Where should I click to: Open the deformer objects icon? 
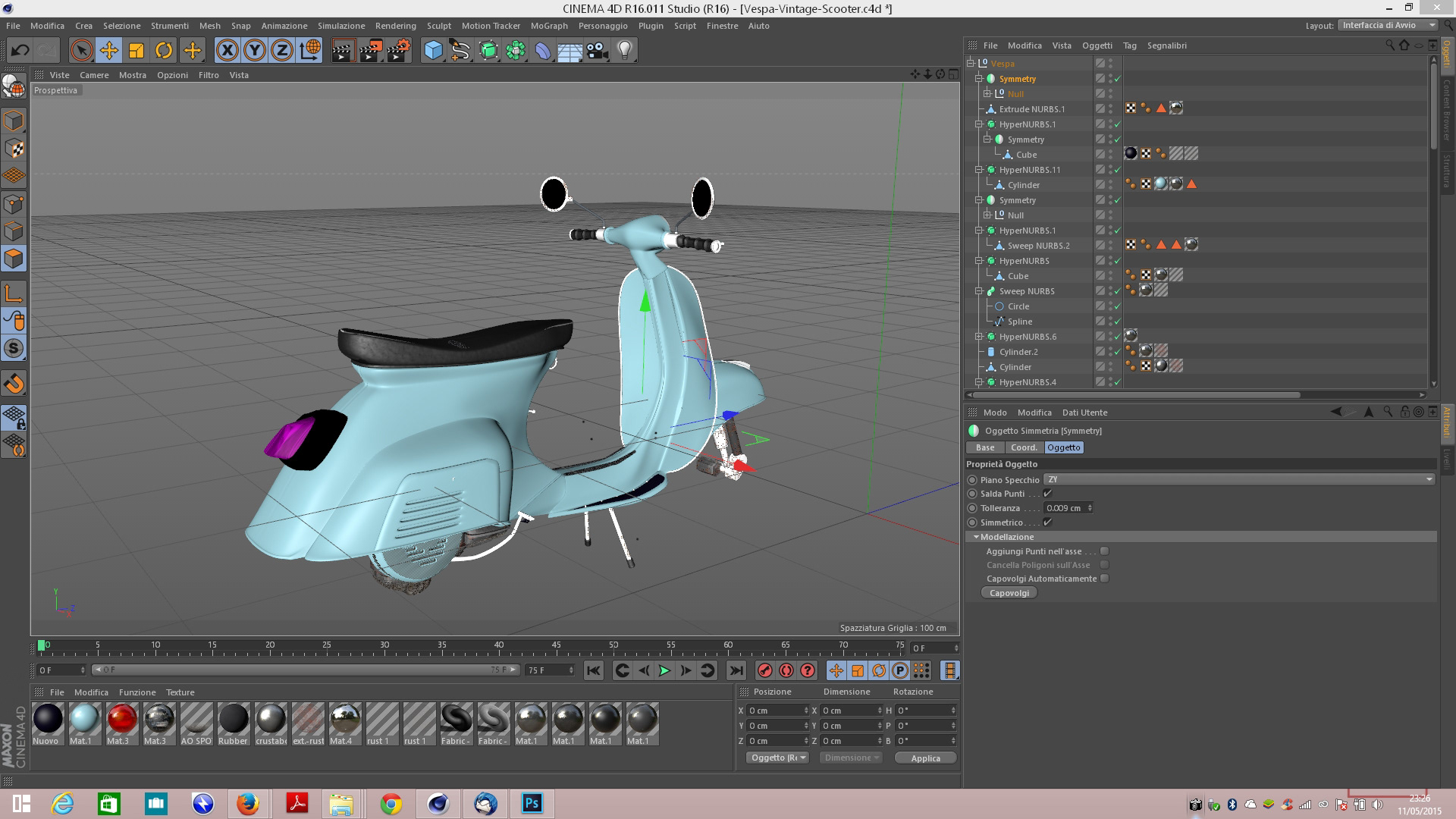[543, 51]
